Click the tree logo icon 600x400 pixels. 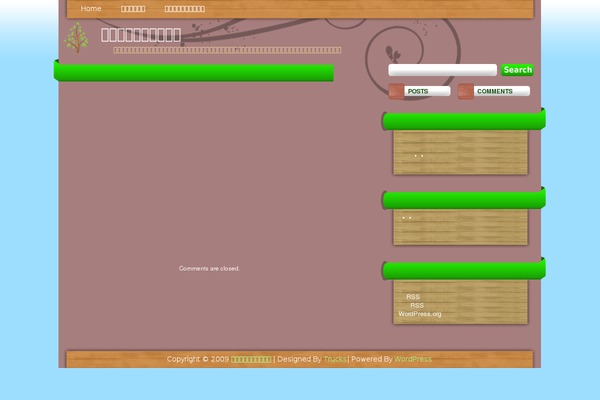(76, 37)
